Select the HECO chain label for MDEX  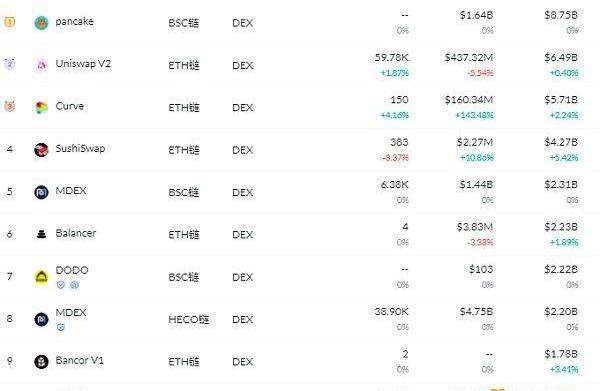pos(189,319)
